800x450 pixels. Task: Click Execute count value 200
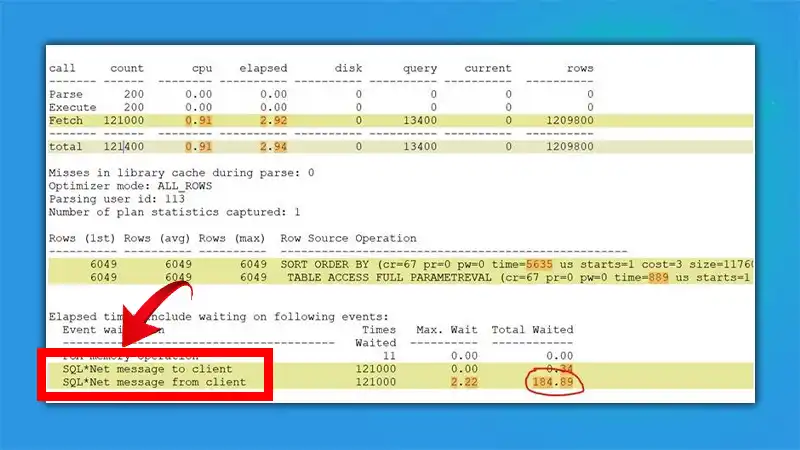tap(134, 108)
